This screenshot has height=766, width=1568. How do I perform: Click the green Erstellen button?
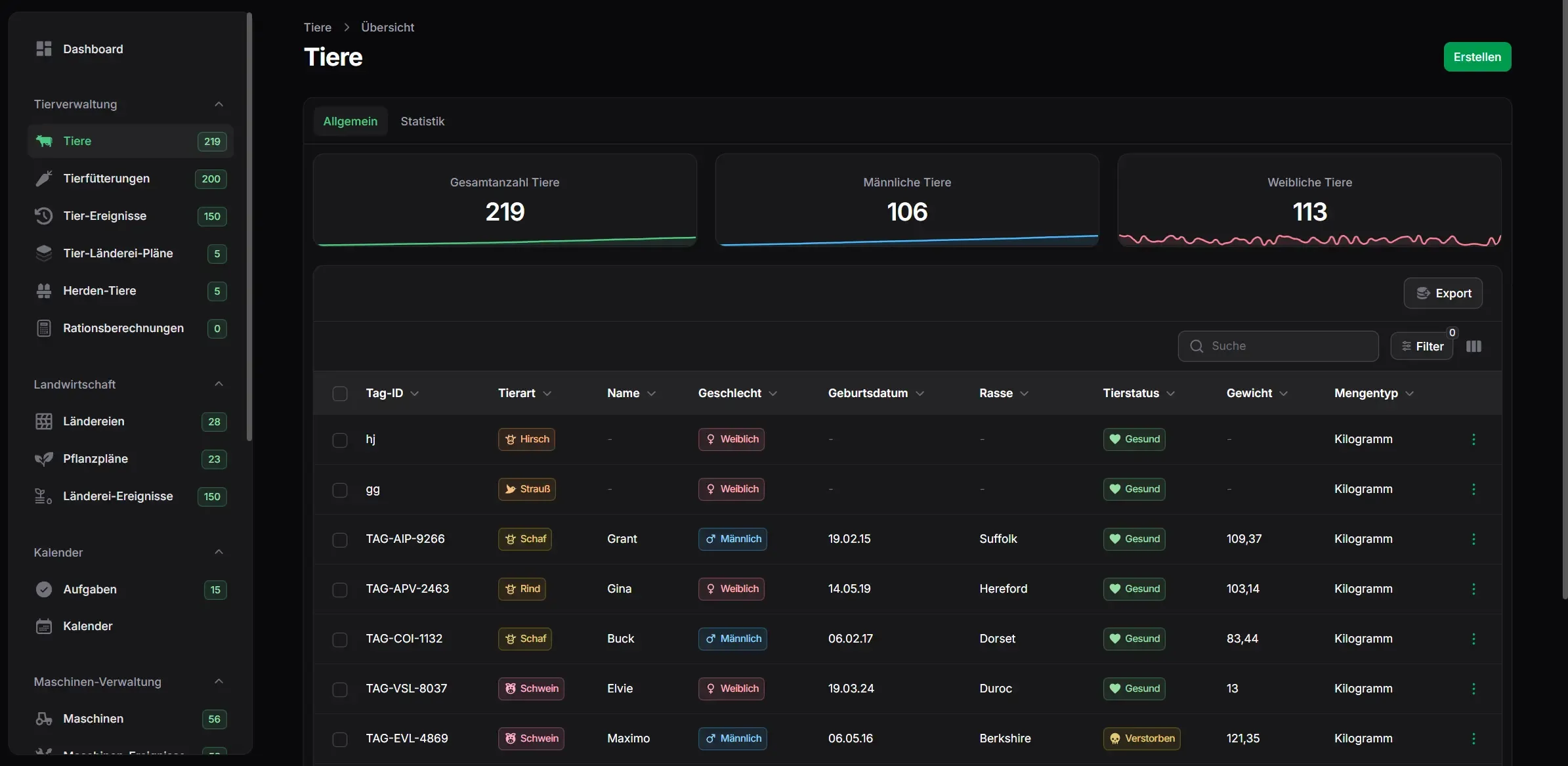coord(1477,57)
